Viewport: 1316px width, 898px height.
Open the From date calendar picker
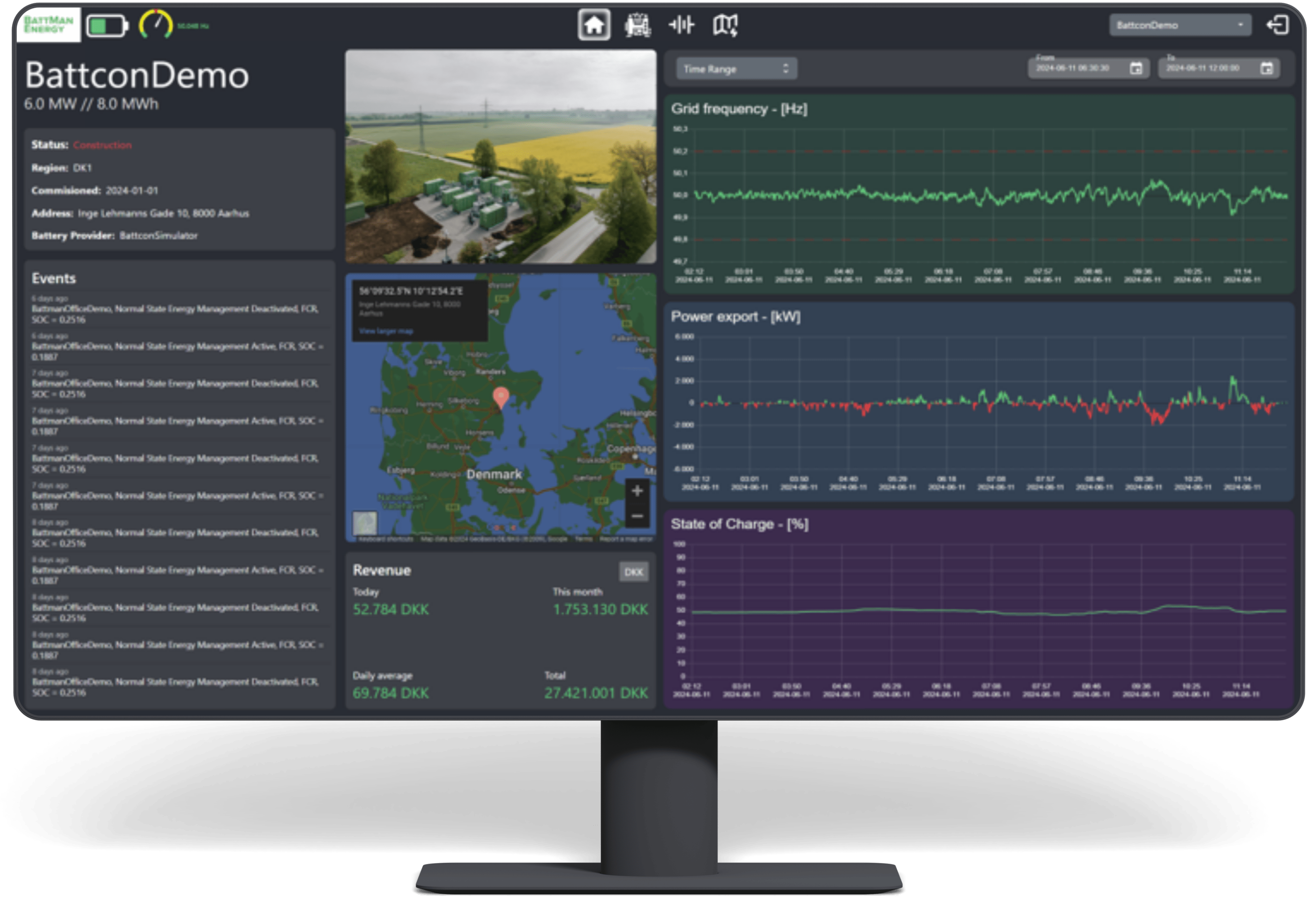coord(1135,68)
